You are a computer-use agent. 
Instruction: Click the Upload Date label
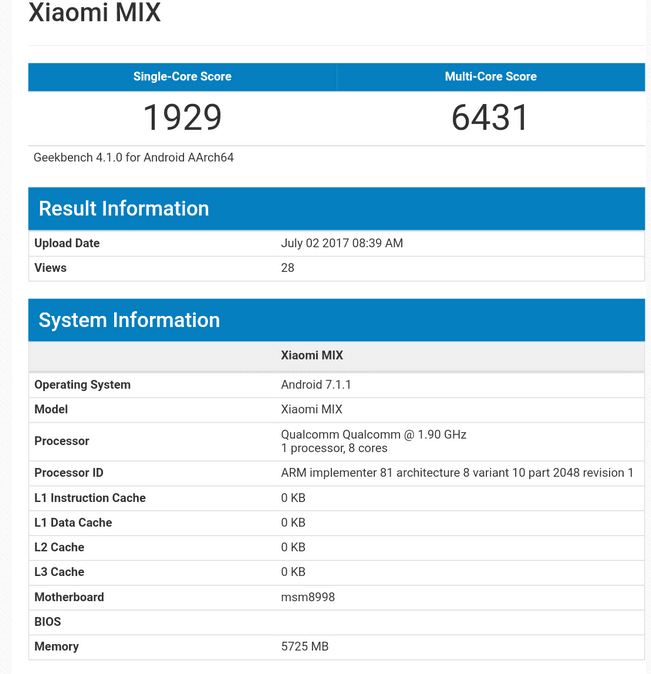[67, 243]
